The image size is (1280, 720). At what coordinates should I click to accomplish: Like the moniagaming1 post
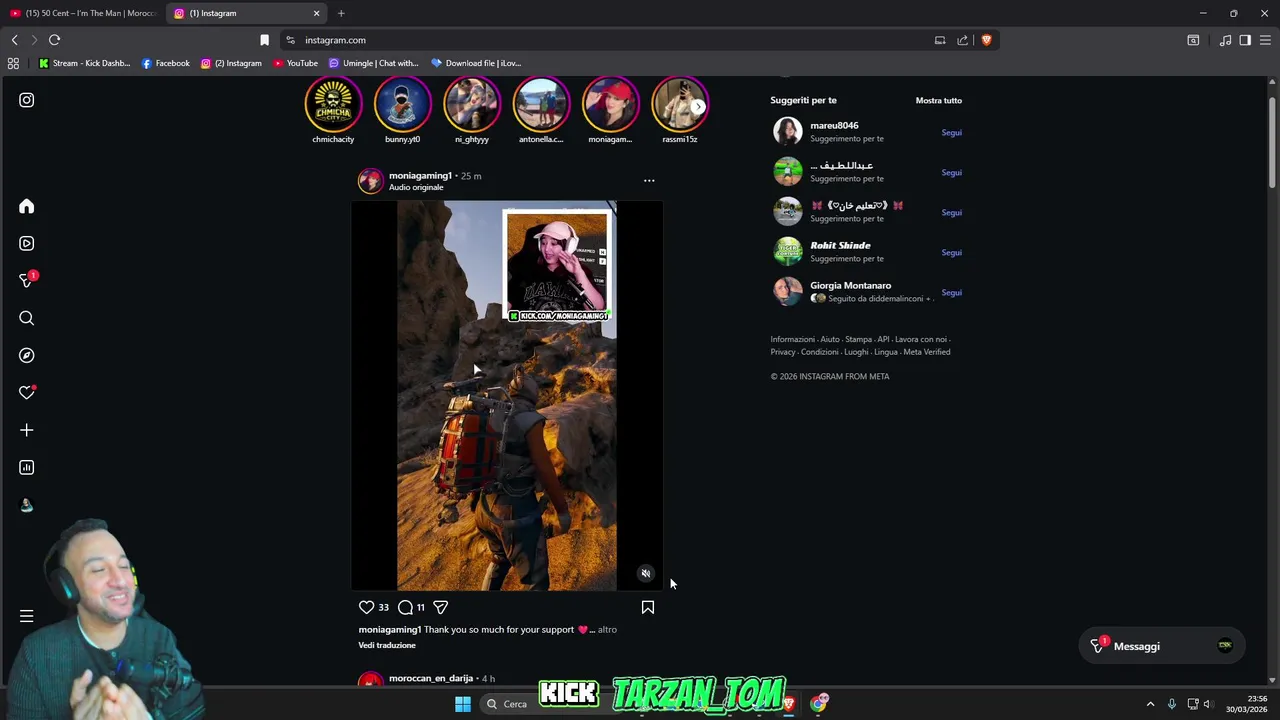click(366, 607)
